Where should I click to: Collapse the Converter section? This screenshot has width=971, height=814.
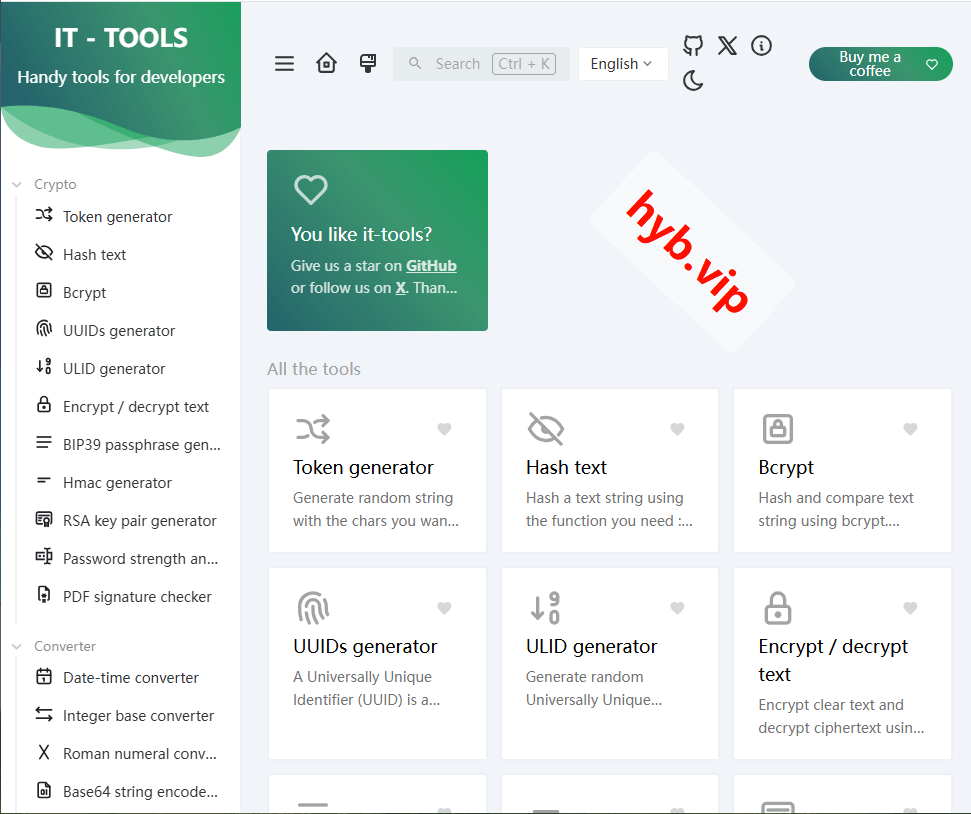(16, 646)
